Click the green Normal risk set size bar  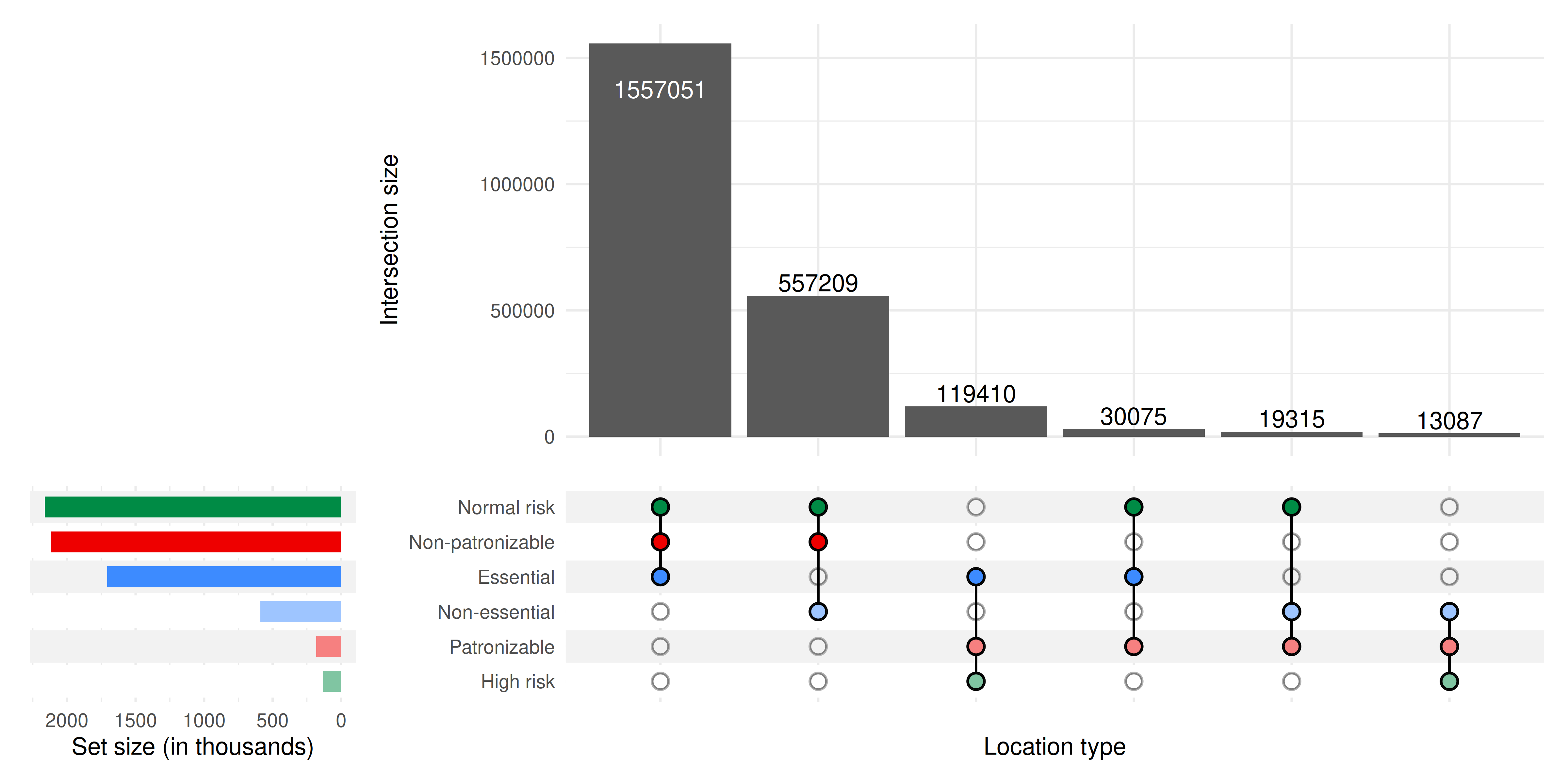192,507
